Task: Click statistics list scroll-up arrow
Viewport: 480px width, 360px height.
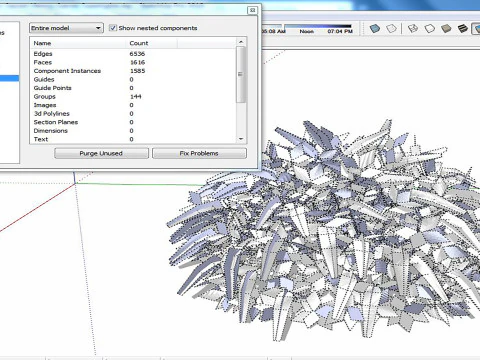Action: [241, 42]
